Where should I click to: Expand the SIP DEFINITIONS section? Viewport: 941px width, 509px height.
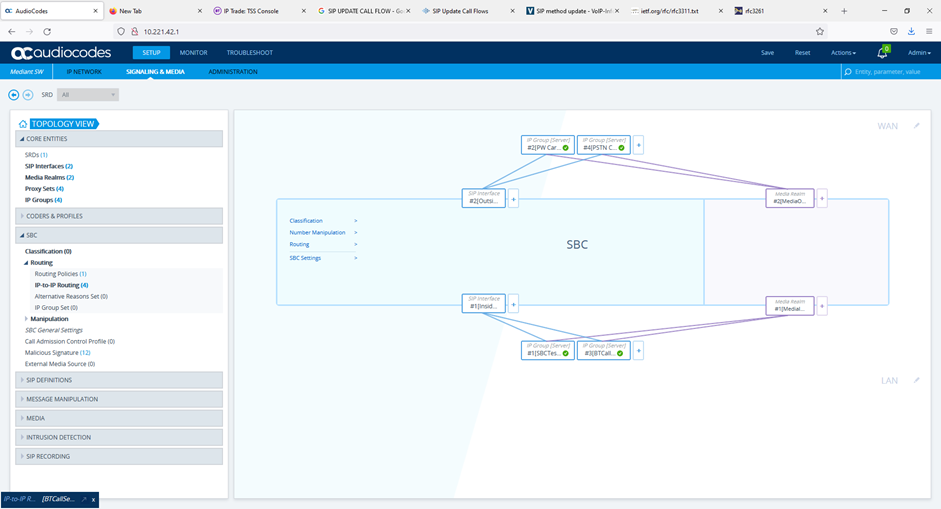[119, 380]
